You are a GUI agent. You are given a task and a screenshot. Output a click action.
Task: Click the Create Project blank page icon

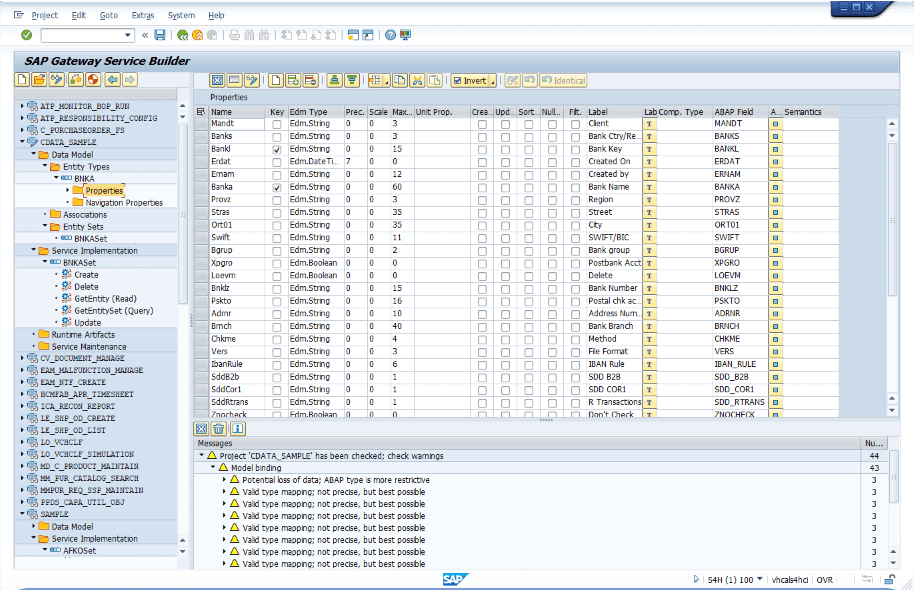[23, 80]
